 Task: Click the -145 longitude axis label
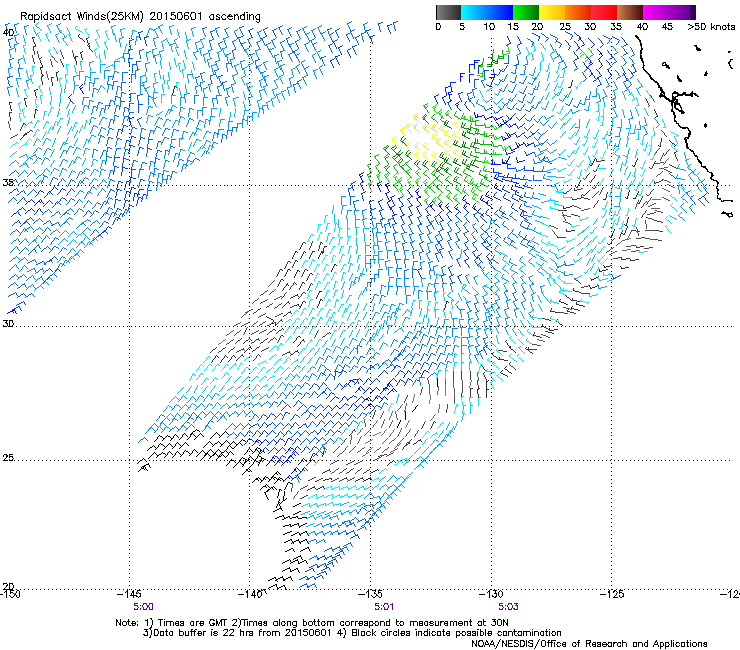[129, 594]
